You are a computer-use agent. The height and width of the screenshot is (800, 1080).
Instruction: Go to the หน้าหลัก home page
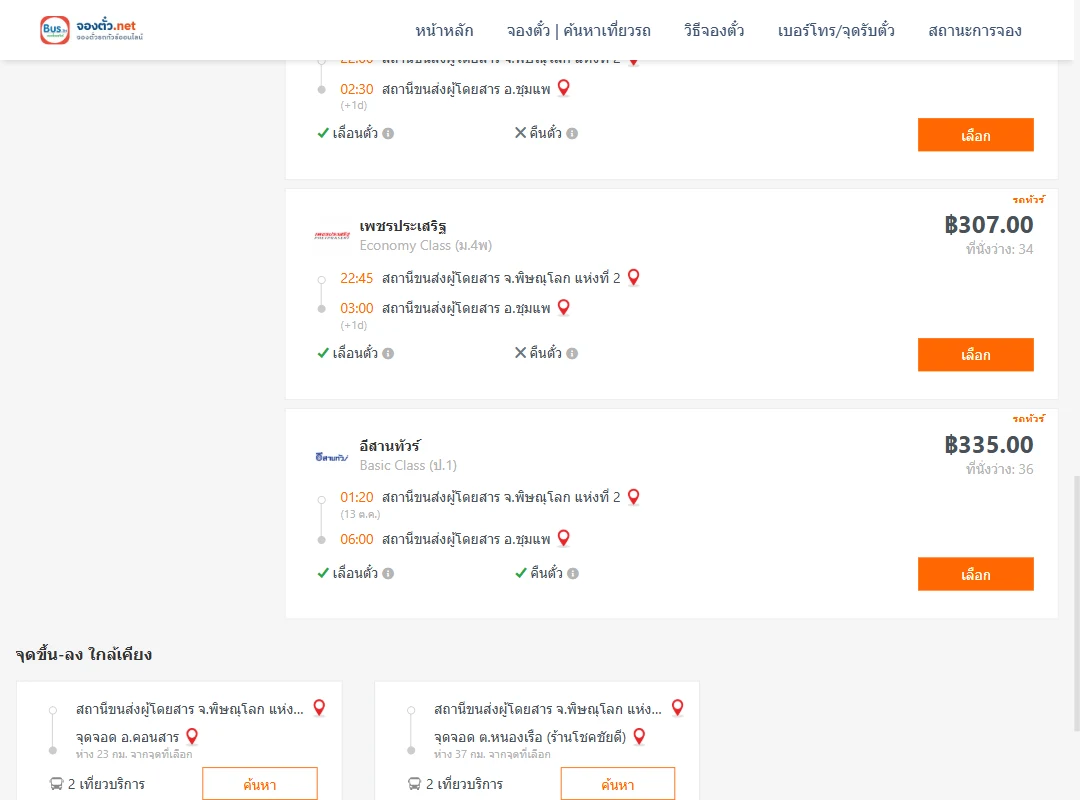444,30
